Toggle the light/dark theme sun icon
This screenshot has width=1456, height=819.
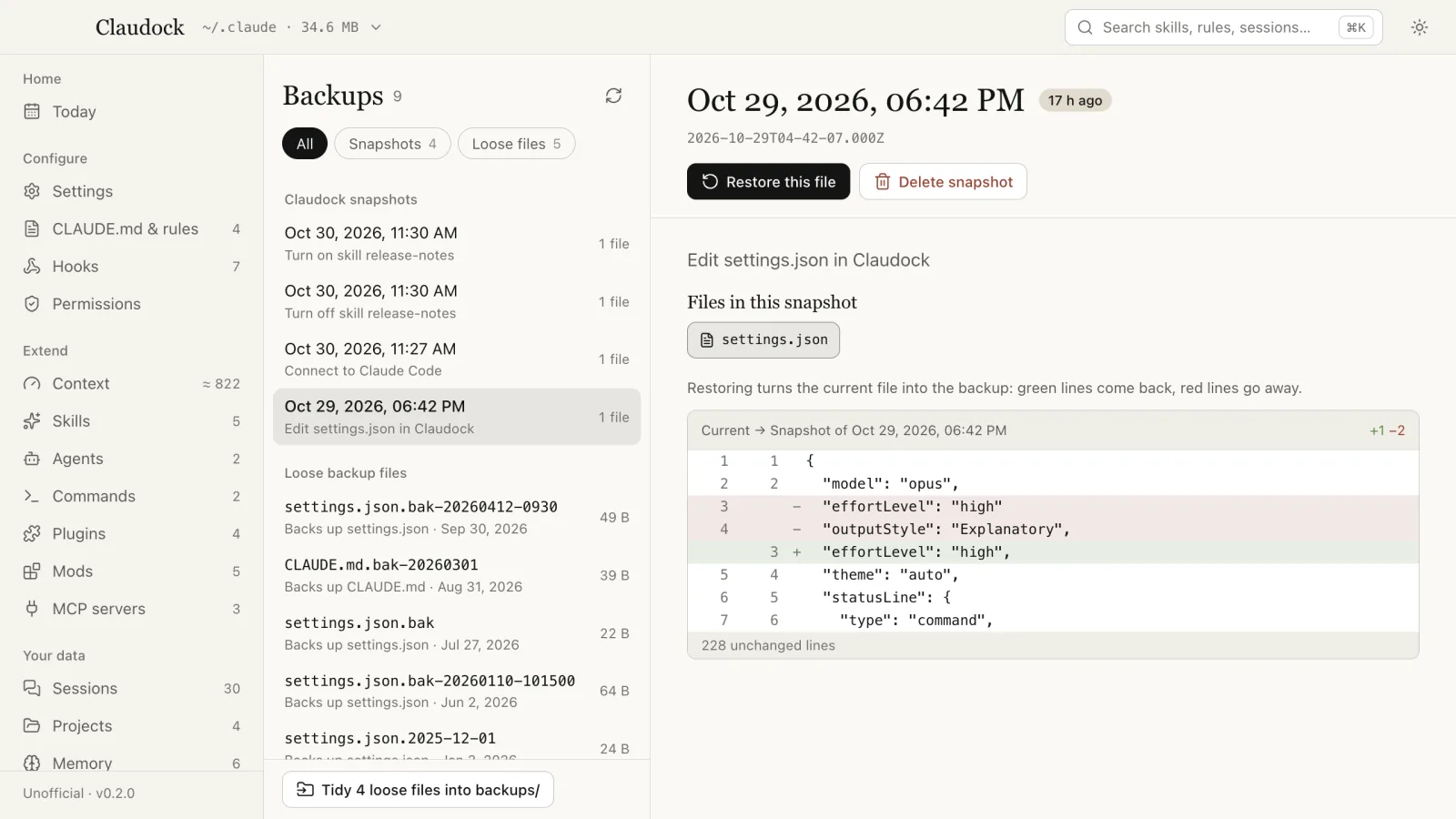click(x=1420, y=27)
